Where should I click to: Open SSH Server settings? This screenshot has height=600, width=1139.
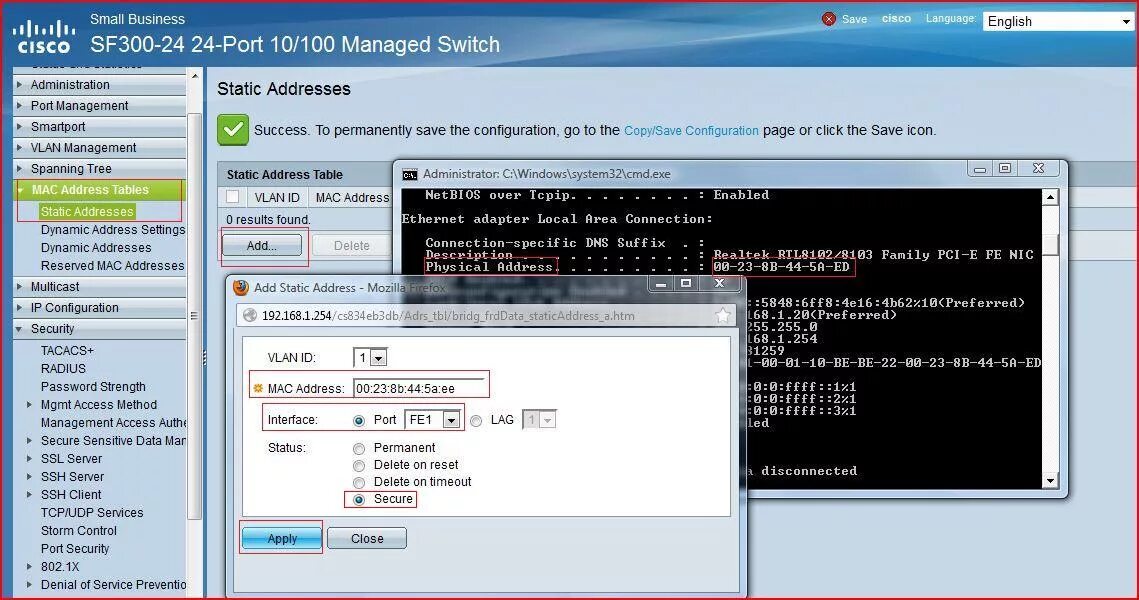pyautogui.click(x=72, y=477)
